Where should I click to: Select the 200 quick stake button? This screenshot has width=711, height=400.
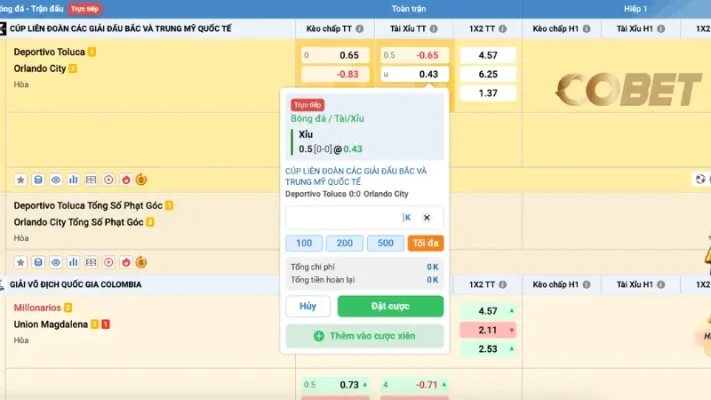[x=345, y=243]
